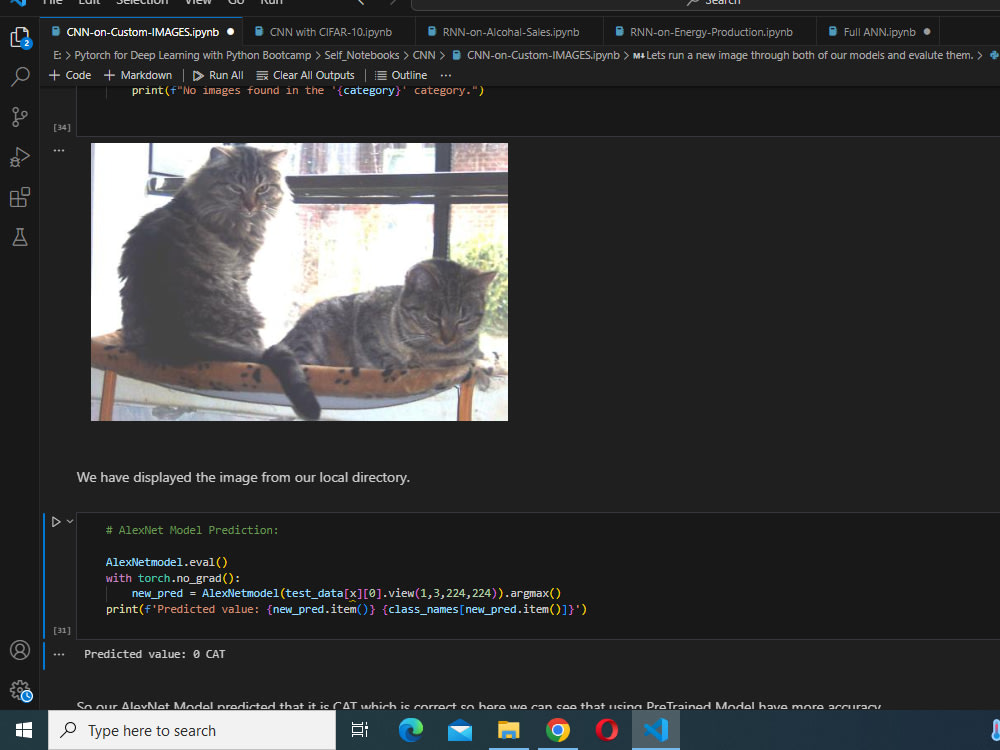
Task: Open notebook toolbar more actions ellipsis
Action: pyautogui.click(x=446, y=75)
